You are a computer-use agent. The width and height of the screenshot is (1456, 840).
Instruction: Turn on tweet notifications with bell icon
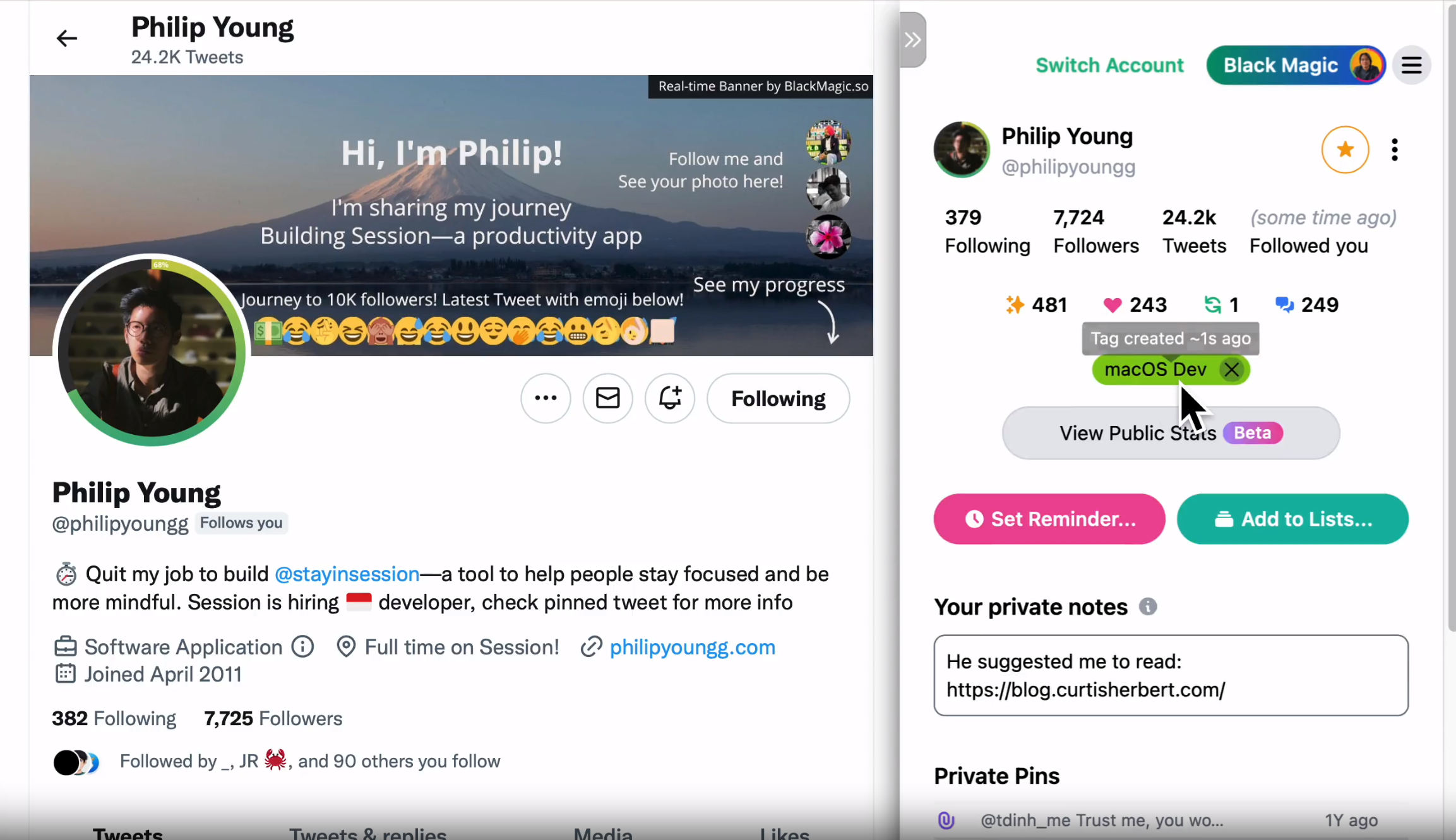tap(670, 398)
